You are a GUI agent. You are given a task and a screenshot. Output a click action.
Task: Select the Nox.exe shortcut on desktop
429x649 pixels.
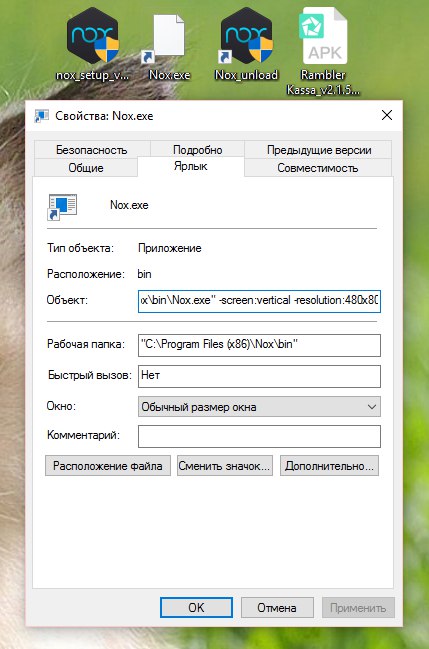[x=169, y=47]
